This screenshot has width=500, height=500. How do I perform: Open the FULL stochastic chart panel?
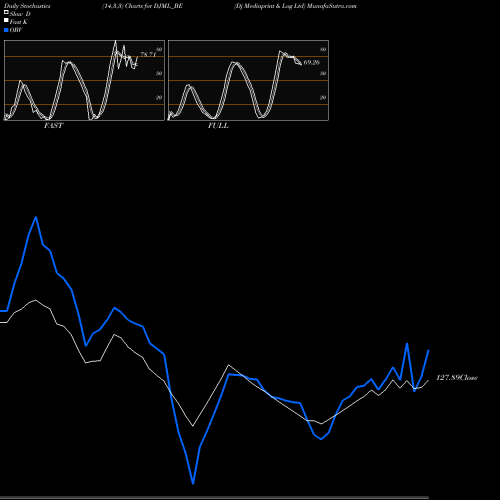click(248, 80)
